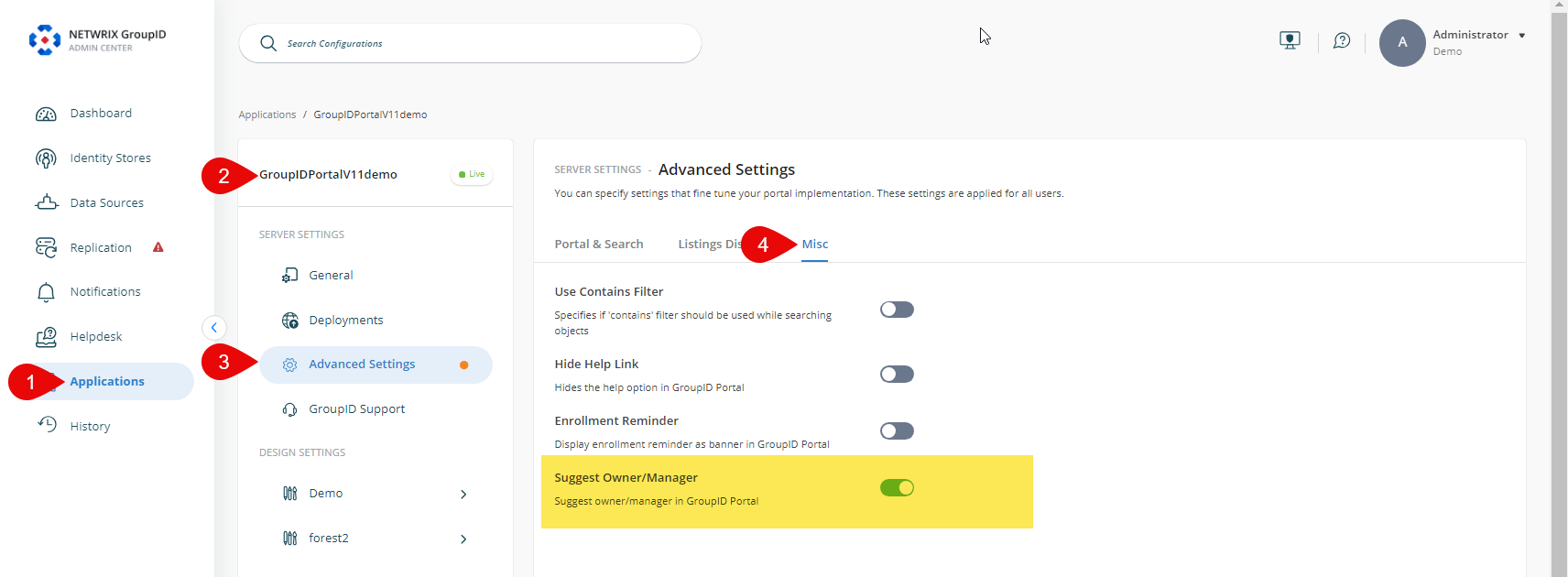Click the Enrollment Reminder label
Viewport: 1568px width, 577px height.
(616, 421)
